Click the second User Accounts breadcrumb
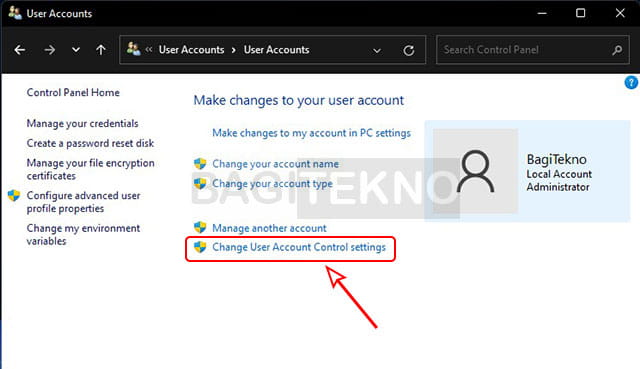640x369 pixels. point(276,50)
